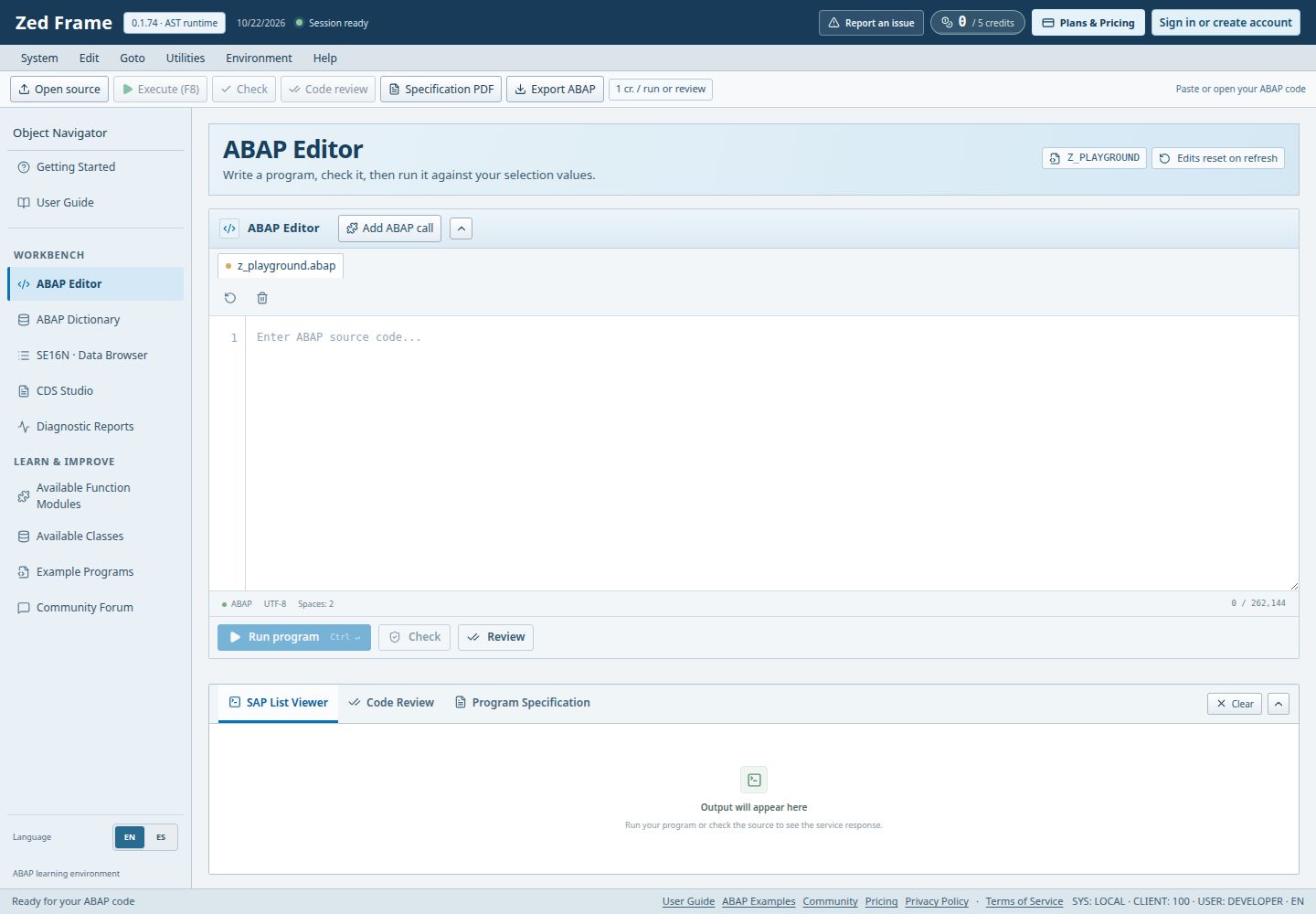The width and height of the screenshot is (1316, 914).
Task: Select the SAP List Viewer tab
Action: point(279,703)
